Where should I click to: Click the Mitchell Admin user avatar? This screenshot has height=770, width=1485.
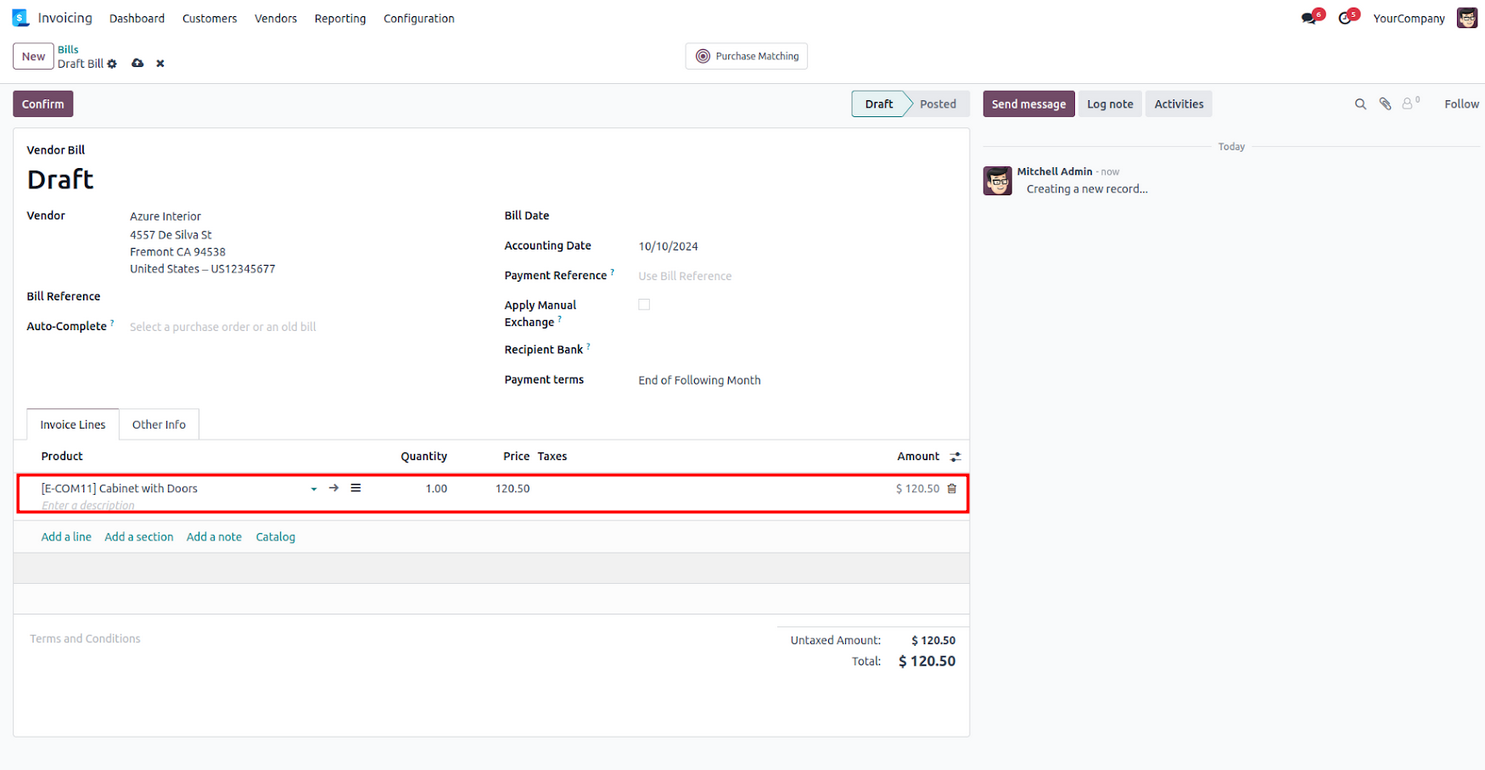(1466, 18)
